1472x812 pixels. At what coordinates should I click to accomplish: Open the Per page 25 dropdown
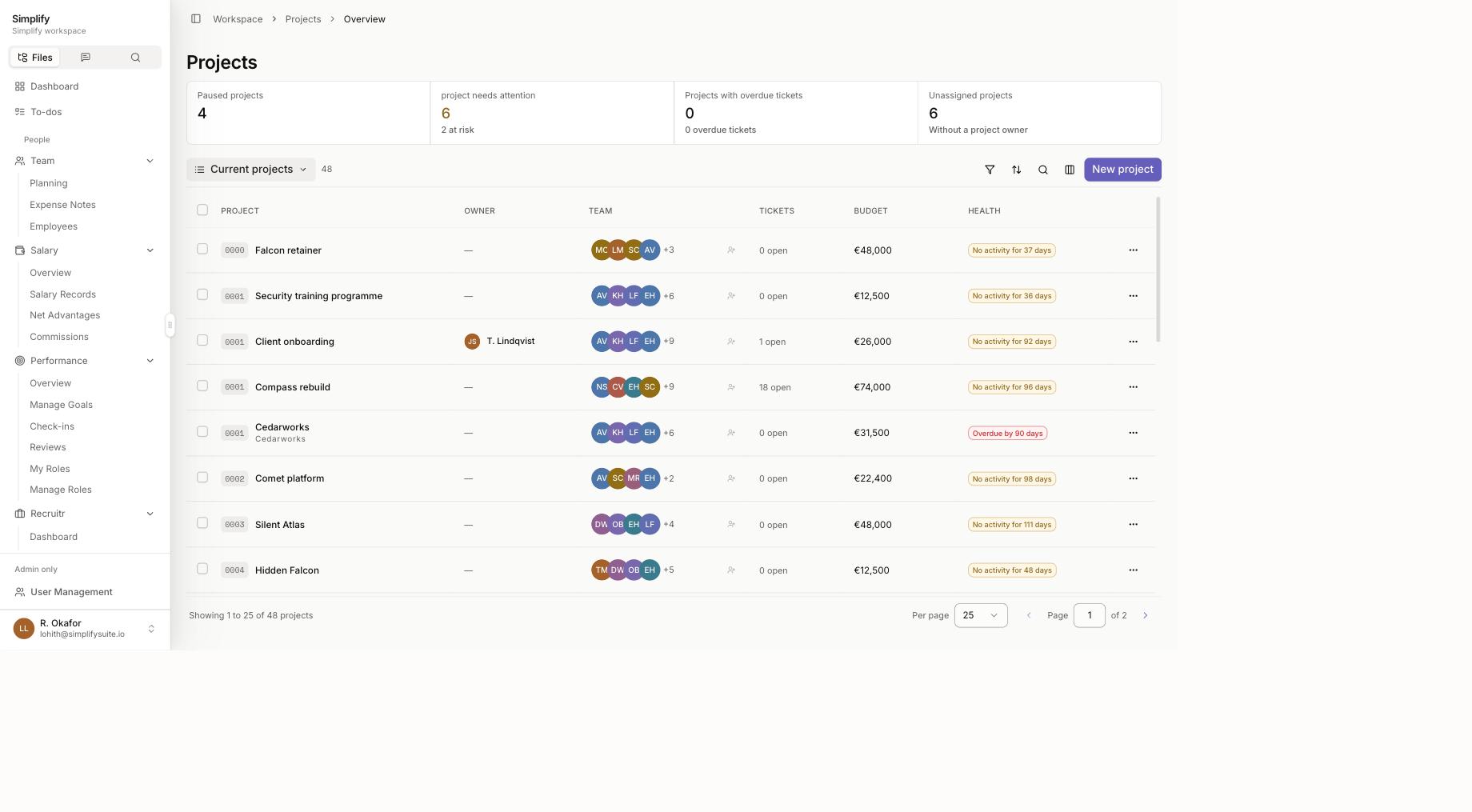[x=981, y=615]
